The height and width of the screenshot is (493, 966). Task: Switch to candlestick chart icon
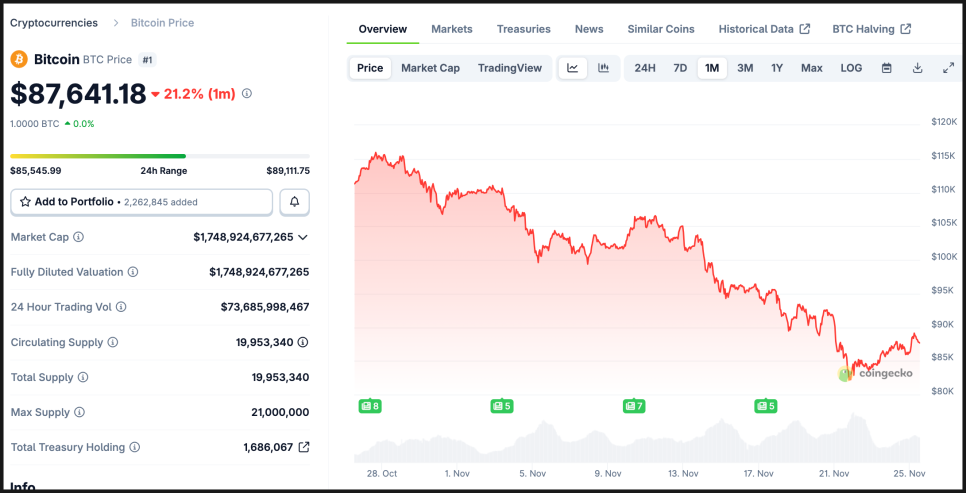[x=604, y=68]
